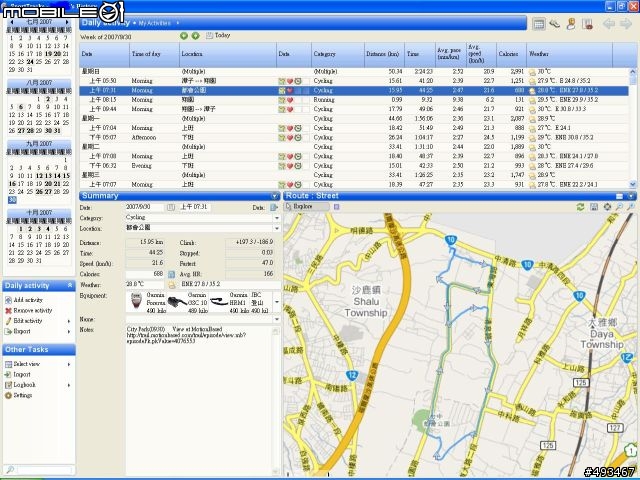
Task: Go to previous week with green arrow
Action: point(184,36)
